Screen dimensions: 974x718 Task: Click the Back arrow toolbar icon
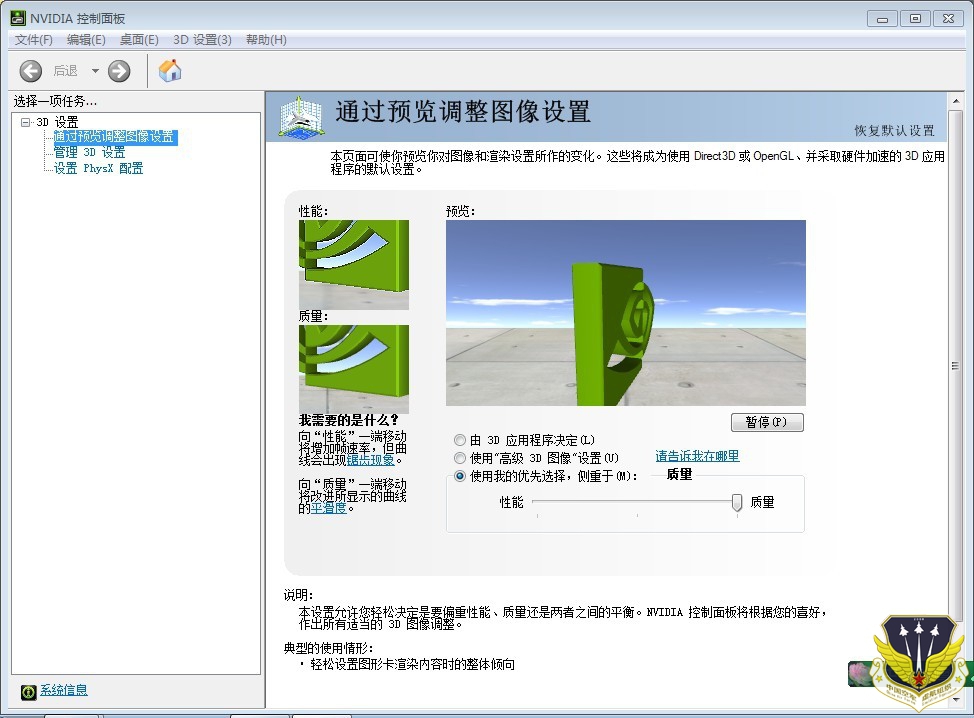31,71
